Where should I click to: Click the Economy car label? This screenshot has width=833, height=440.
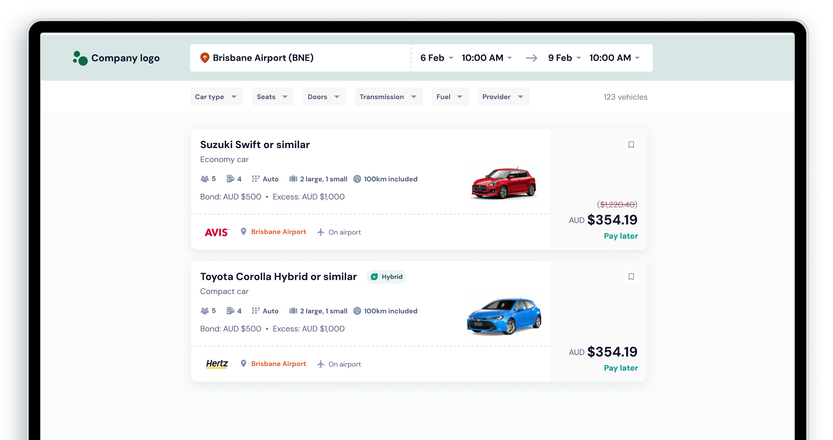pyautogui.click(x=224, y=159)
